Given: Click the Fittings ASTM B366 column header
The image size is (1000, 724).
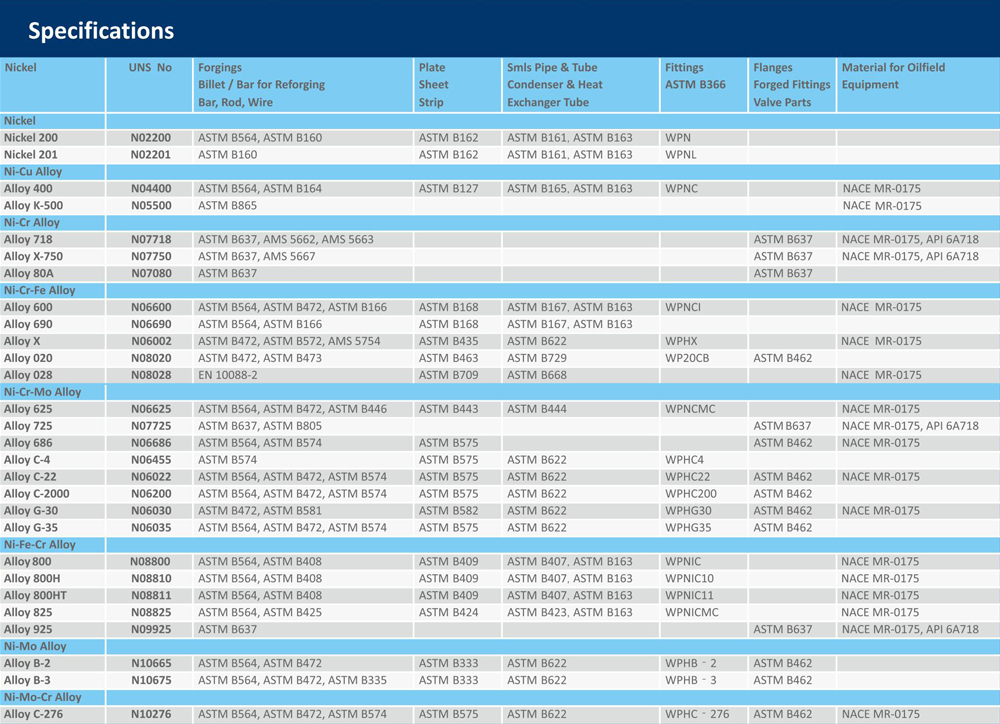Looking at the screenshot, I should (x=695, y=76).
